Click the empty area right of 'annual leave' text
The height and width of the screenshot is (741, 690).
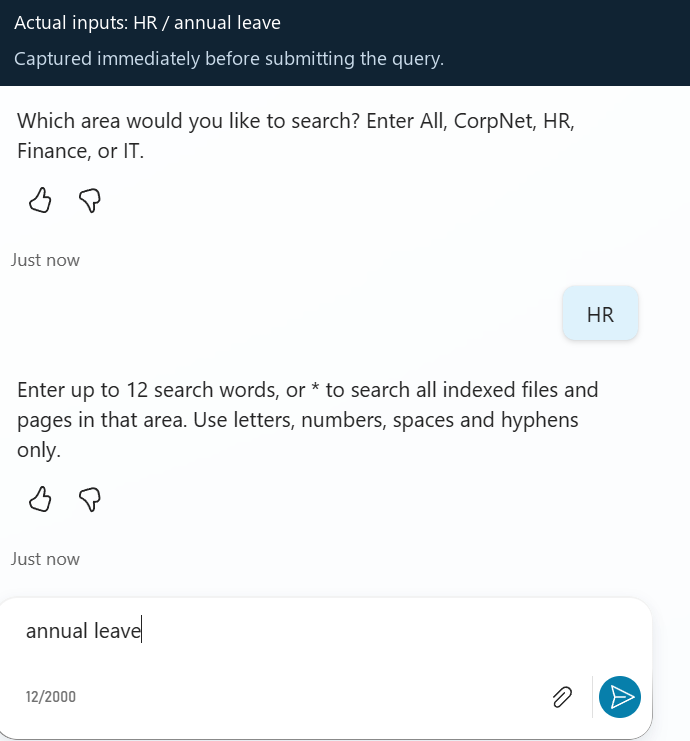click(x=378, y=631)
